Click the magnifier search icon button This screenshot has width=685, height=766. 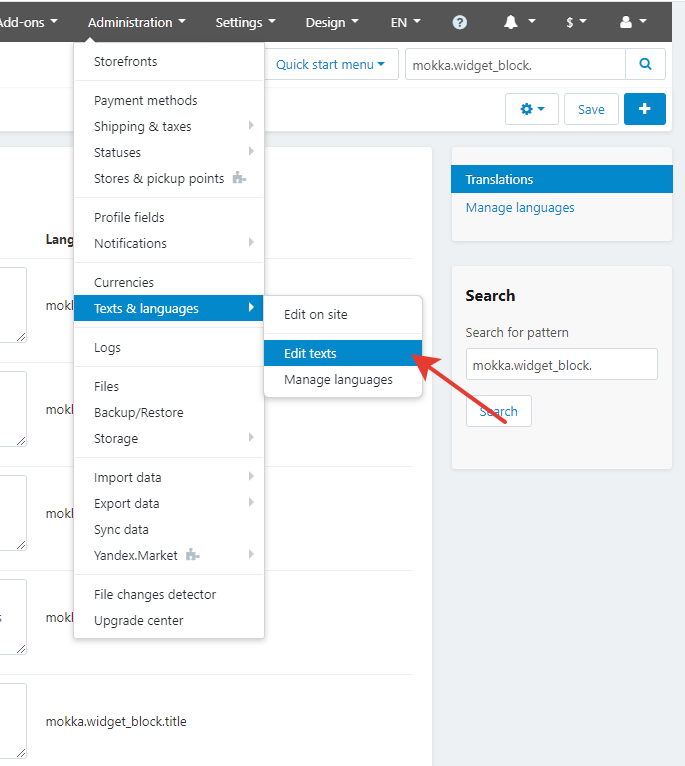(645, 65)
